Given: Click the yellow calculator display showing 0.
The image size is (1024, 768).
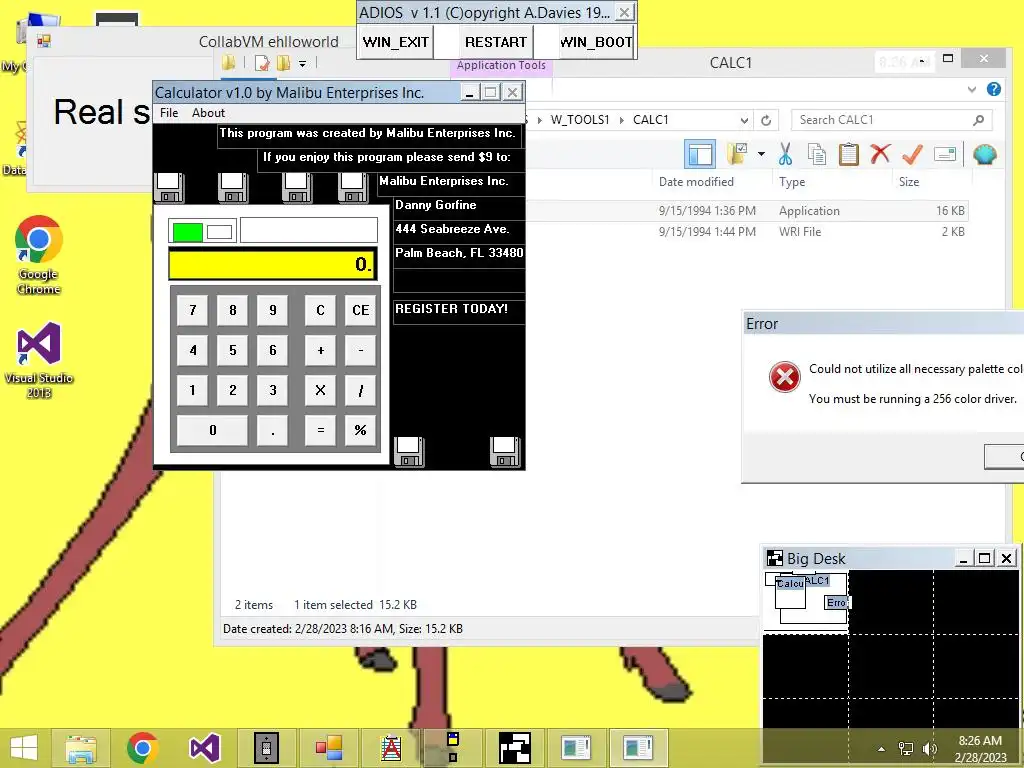Looking at the screenshot, I should [x=272, y=264].
